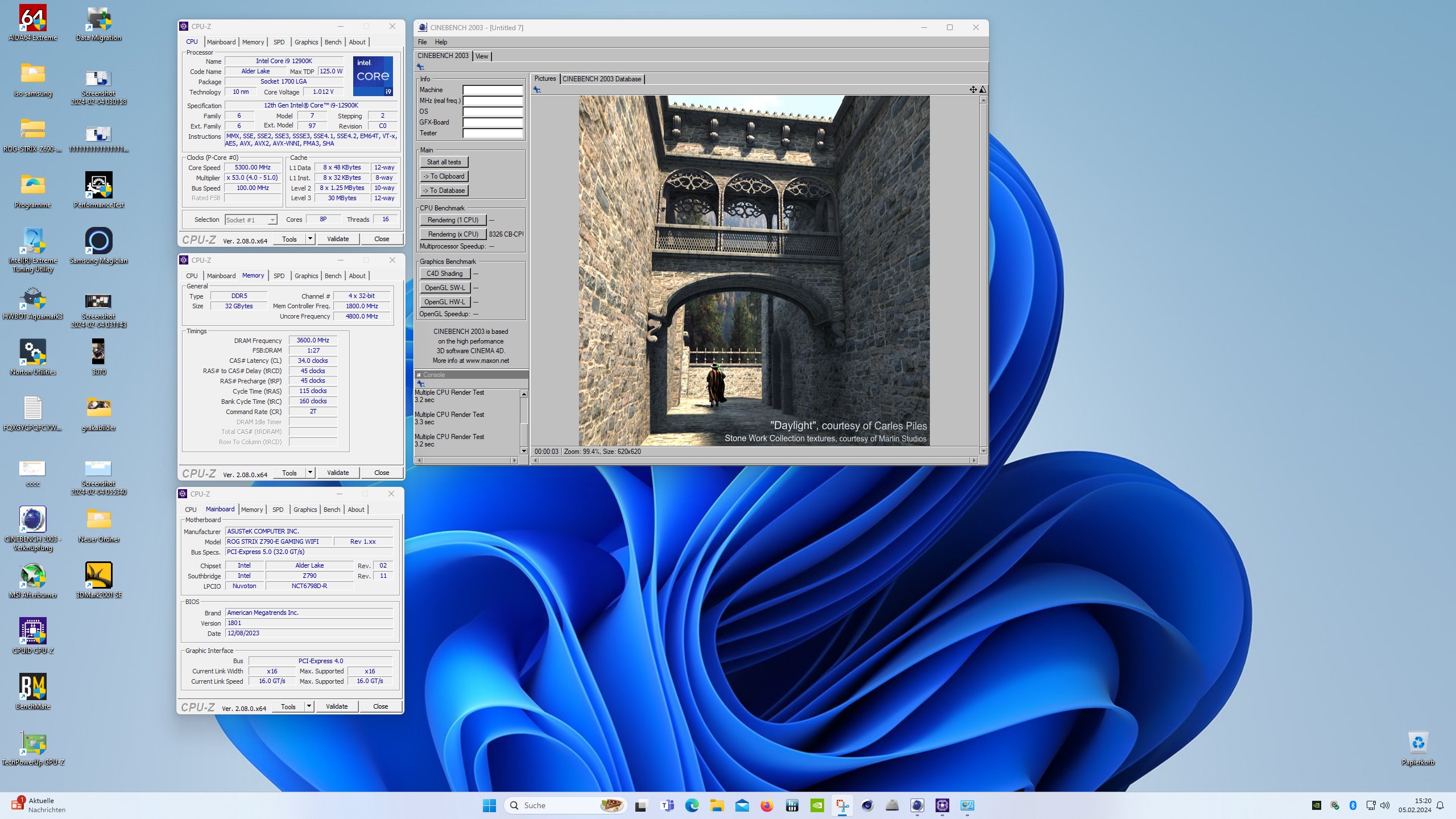
Task: Click the move-view cross icon in Cinebench
Action: (973, 89)
